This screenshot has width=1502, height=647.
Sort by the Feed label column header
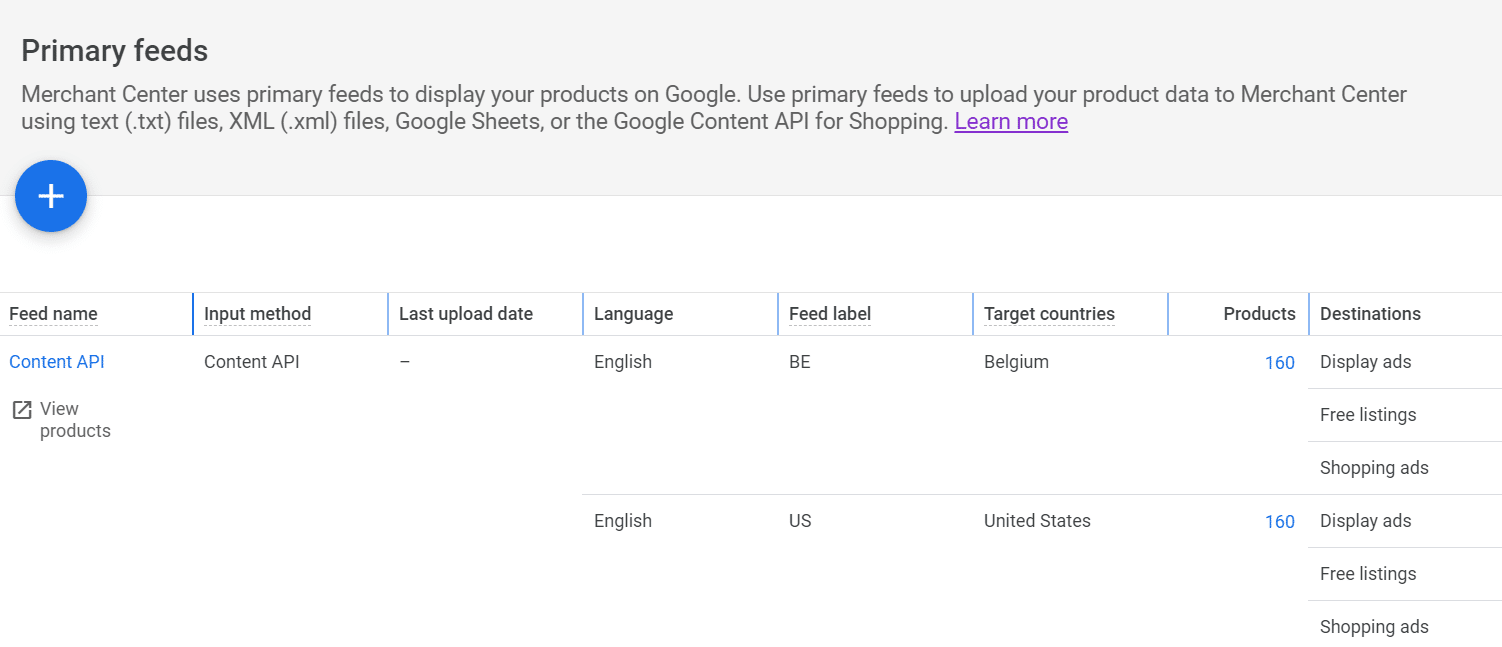point(829,313)
